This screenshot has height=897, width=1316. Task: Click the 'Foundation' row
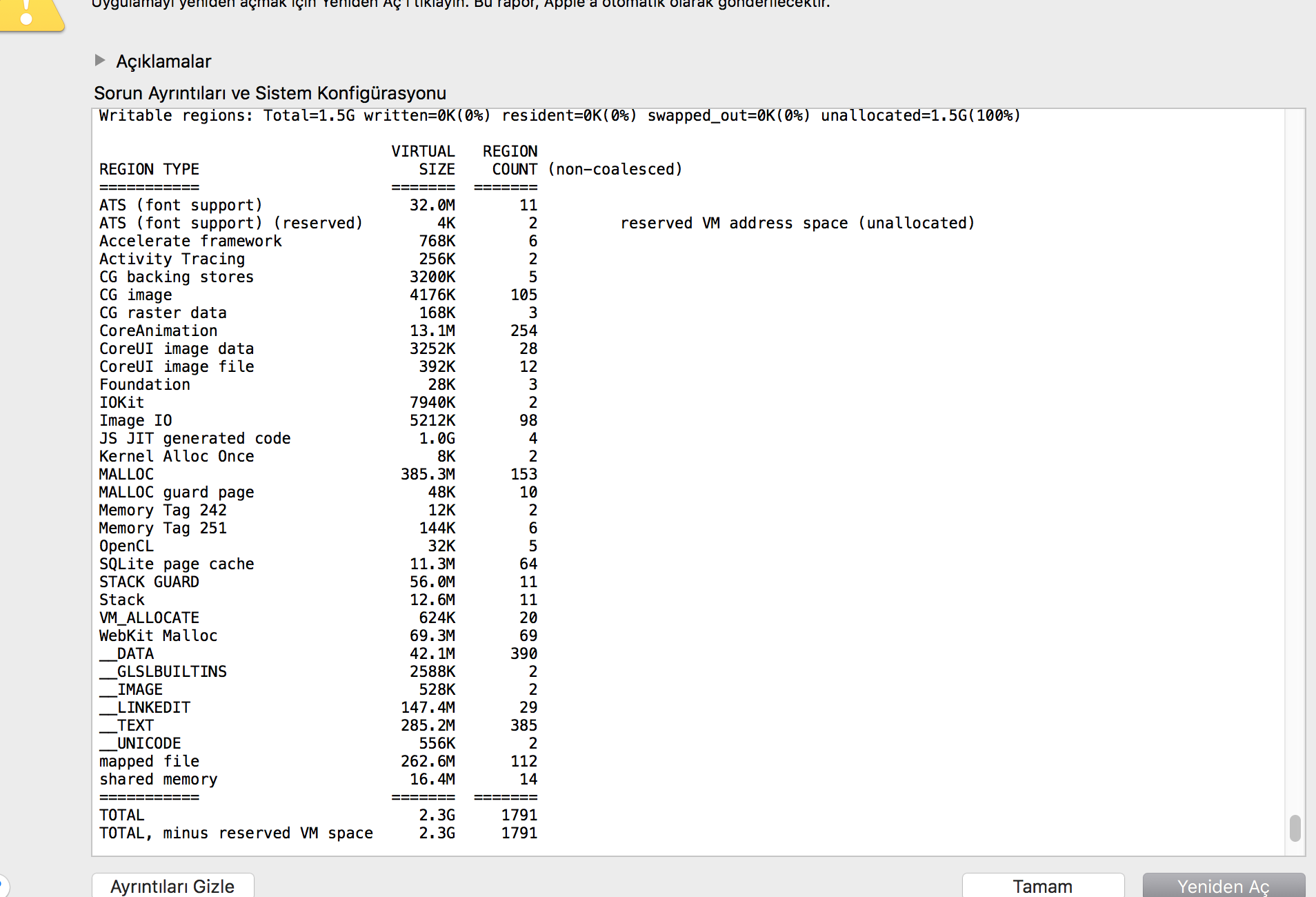(318, 384)
